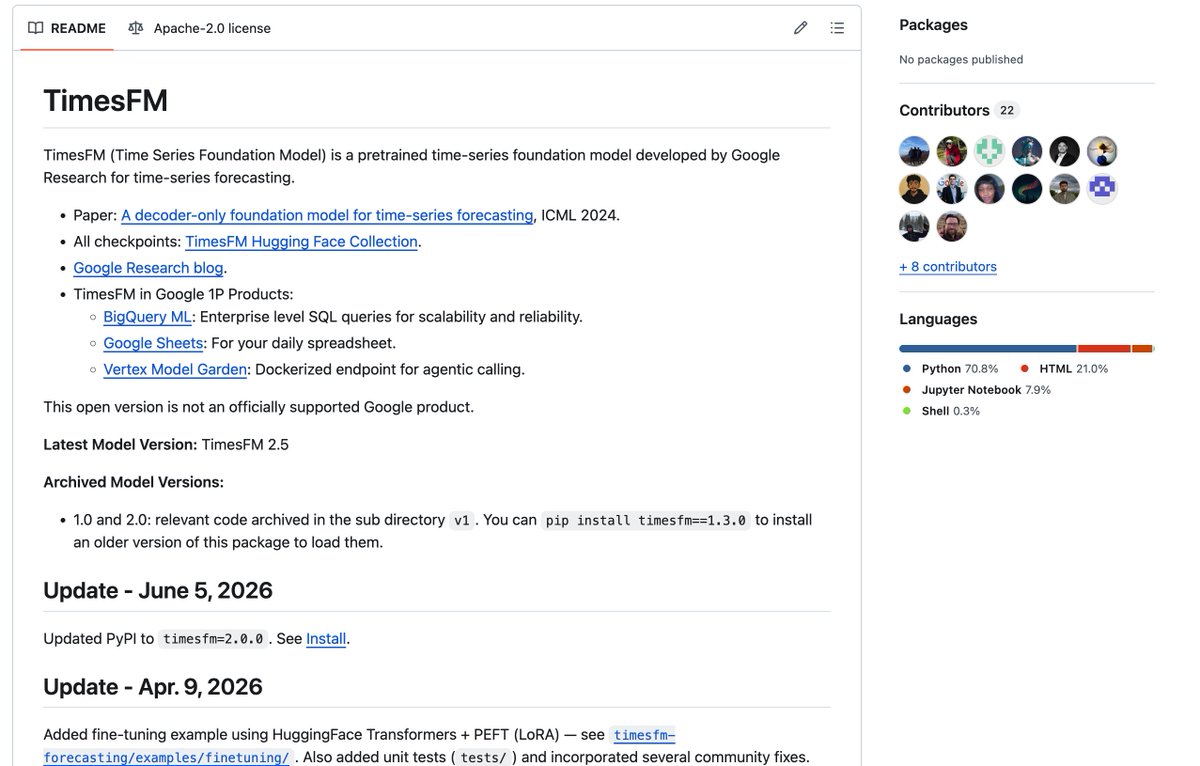Open the BigQuery ML link
Screen dimensions: 1200x766
(147, 317)
